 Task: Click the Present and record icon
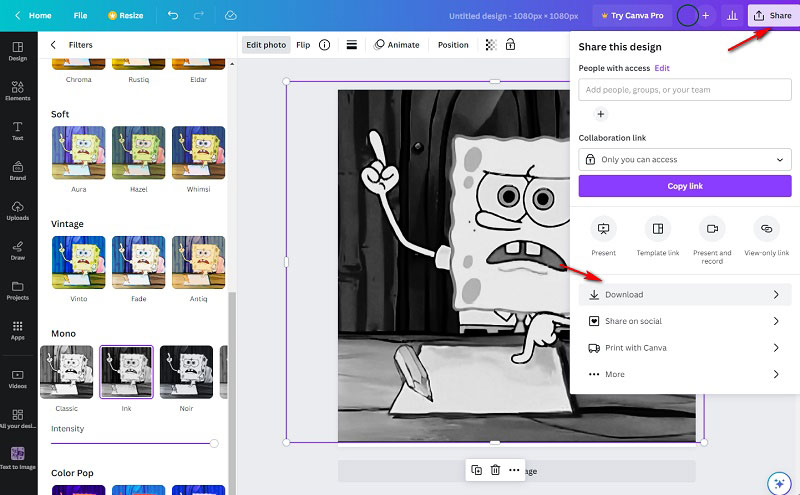[x=712, y=229]
